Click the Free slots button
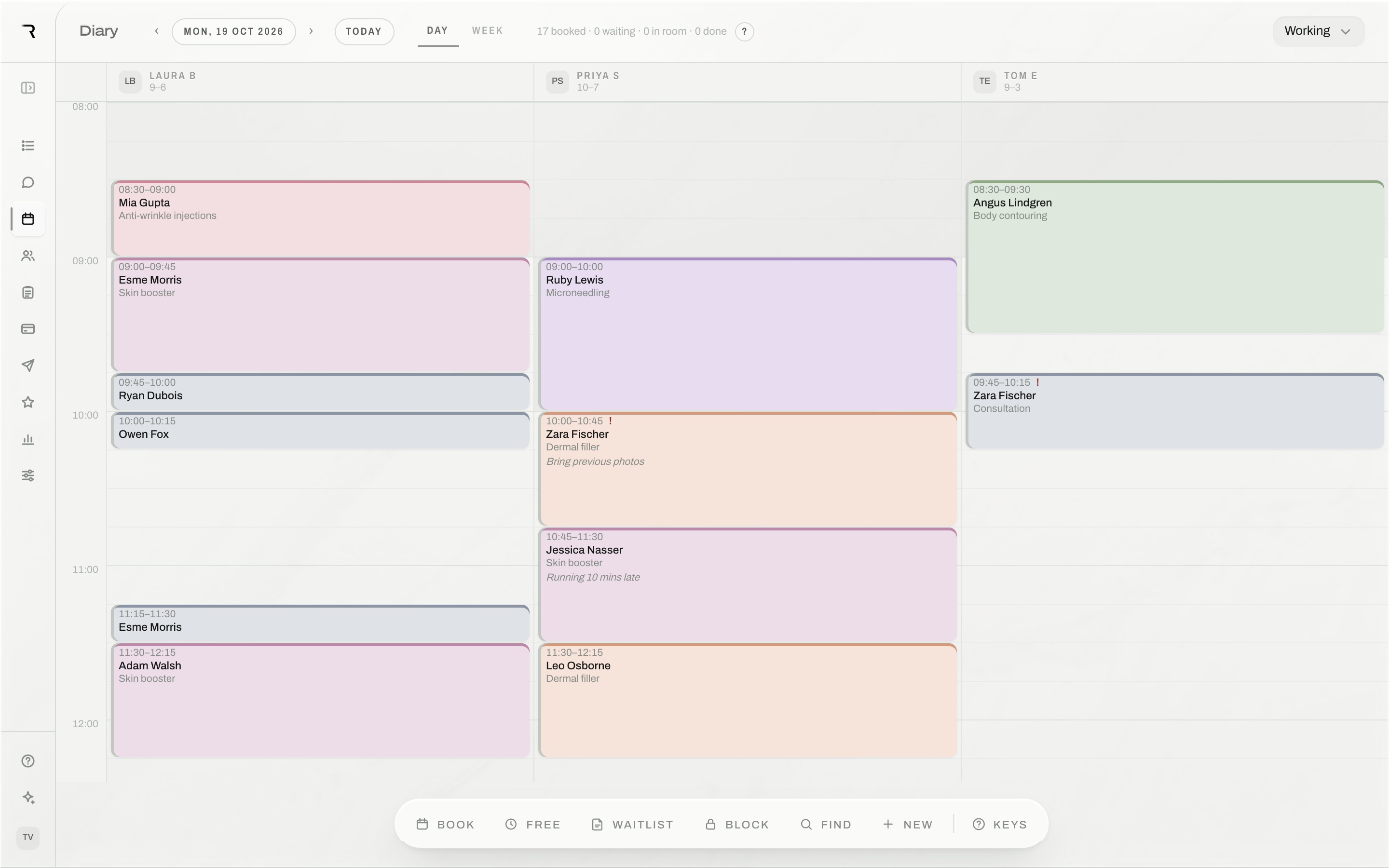 (532, 825)
